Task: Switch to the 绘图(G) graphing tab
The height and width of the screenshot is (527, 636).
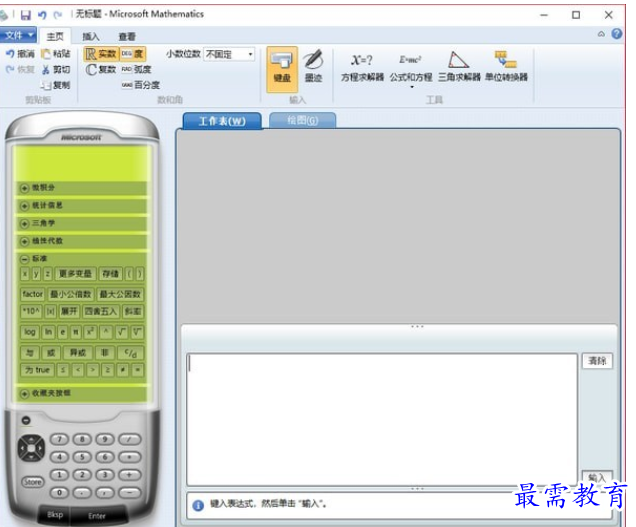Action: click(x=303, y=120)
